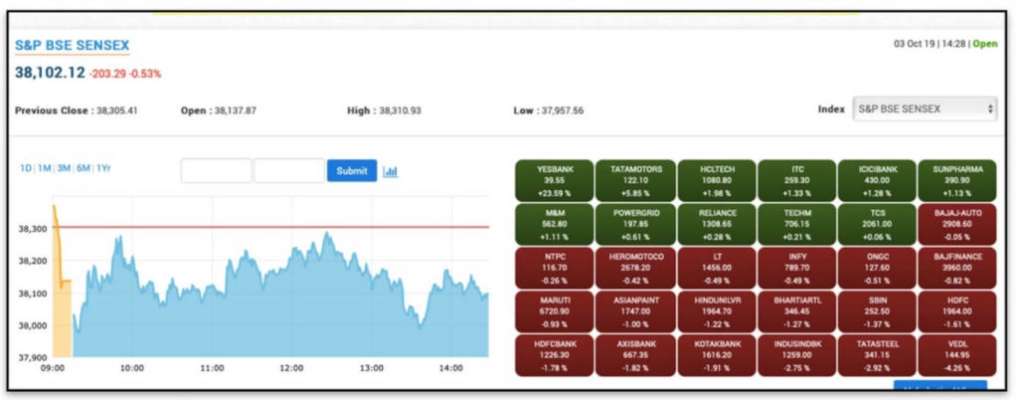Select the ITC stock tile
The height and width of the screenshot is (400, 1018).
[797, 181]
